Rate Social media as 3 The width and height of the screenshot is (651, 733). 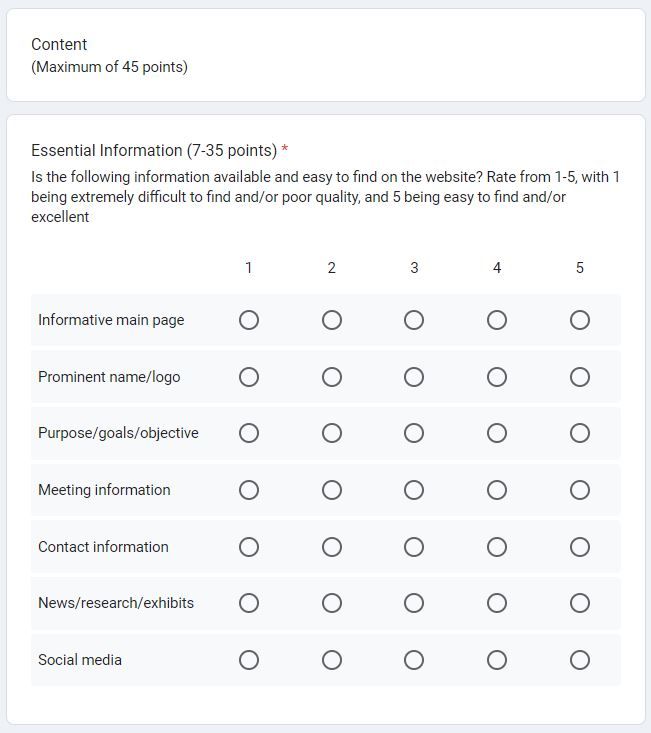click(414, 660)
